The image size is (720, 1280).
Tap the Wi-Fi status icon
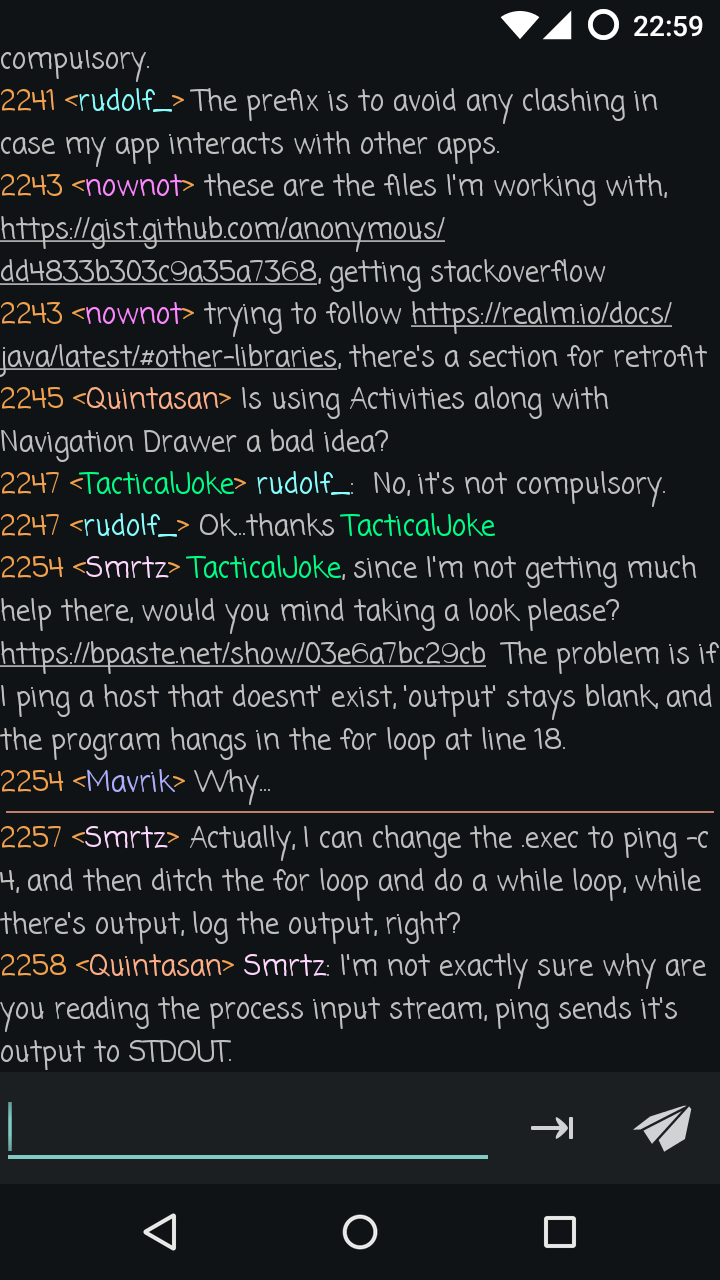point(519,25)
